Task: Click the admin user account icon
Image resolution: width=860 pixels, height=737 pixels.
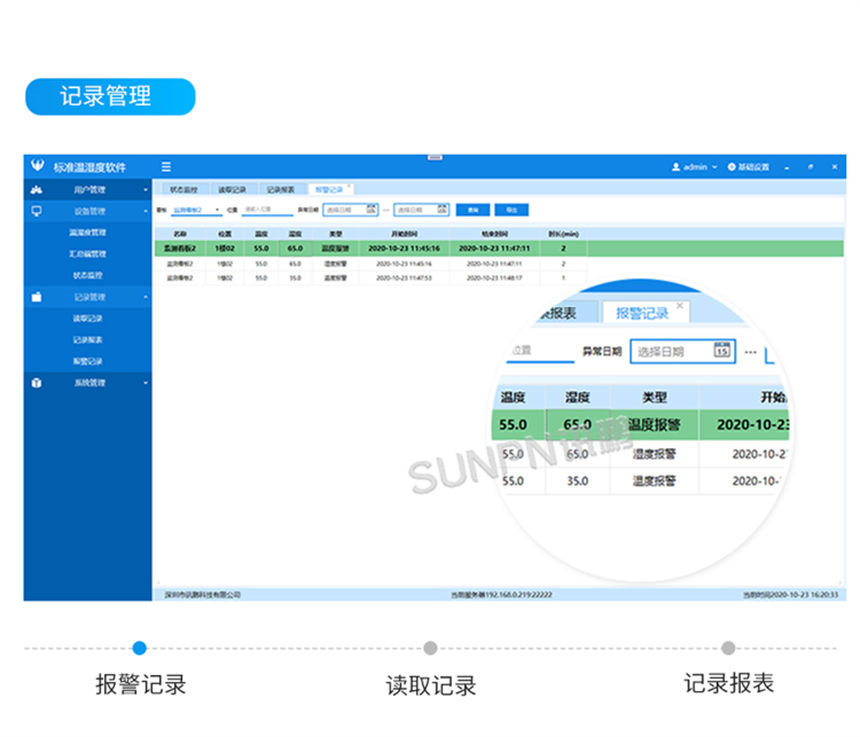Action: [x=676, y=166]
